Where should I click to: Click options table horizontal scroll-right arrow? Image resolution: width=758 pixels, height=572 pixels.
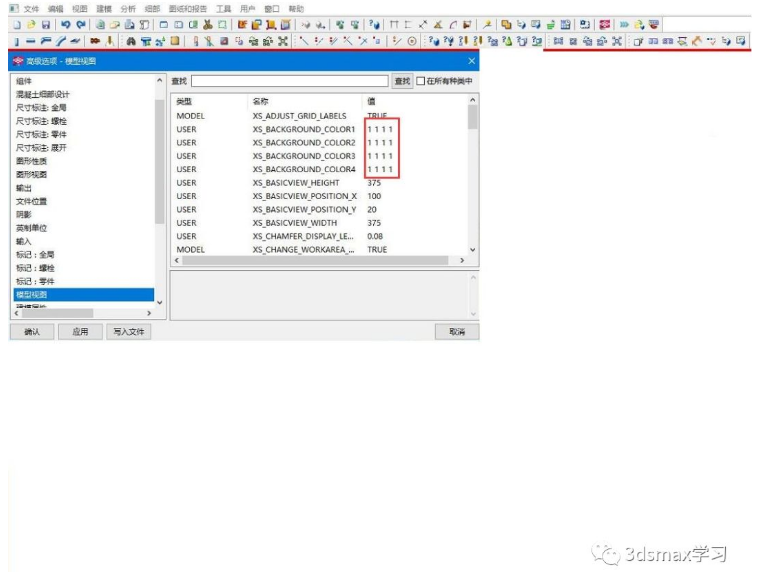(x=462, y=260)
